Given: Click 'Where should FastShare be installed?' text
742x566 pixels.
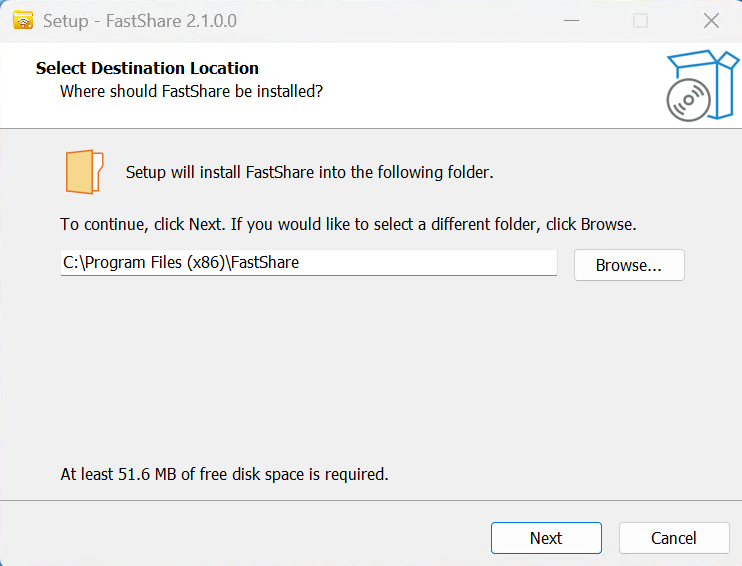Looking at the screenshot, I should tap(191, 91).
